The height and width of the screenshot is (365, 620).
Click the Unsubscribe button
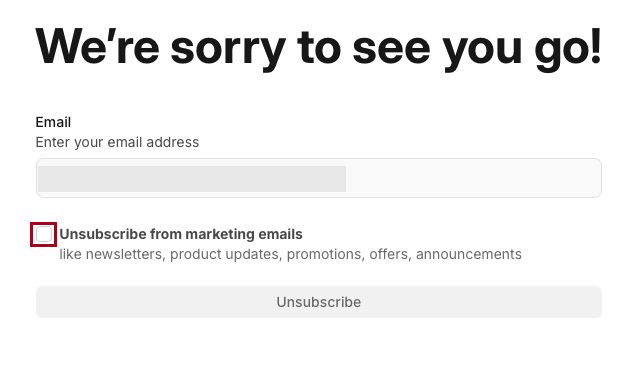[319, 302]
